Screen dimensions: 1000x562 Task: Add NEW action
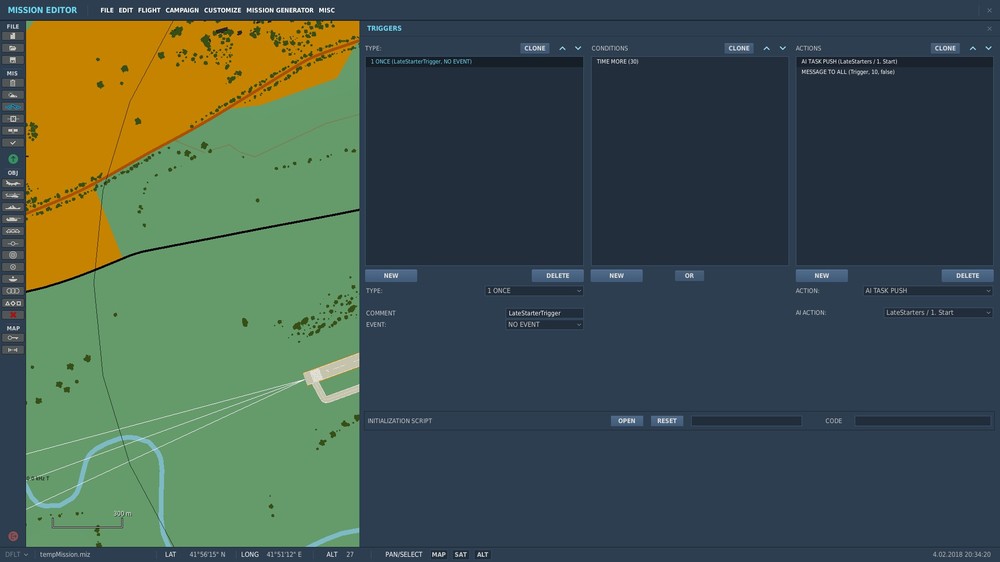click(x=821, y=276)
